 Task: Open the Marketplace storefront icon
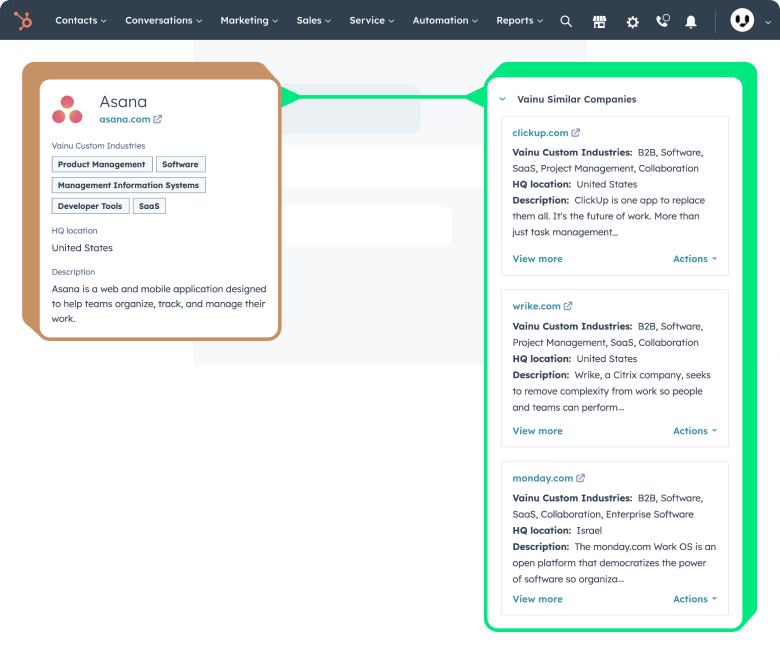point(599,21)
